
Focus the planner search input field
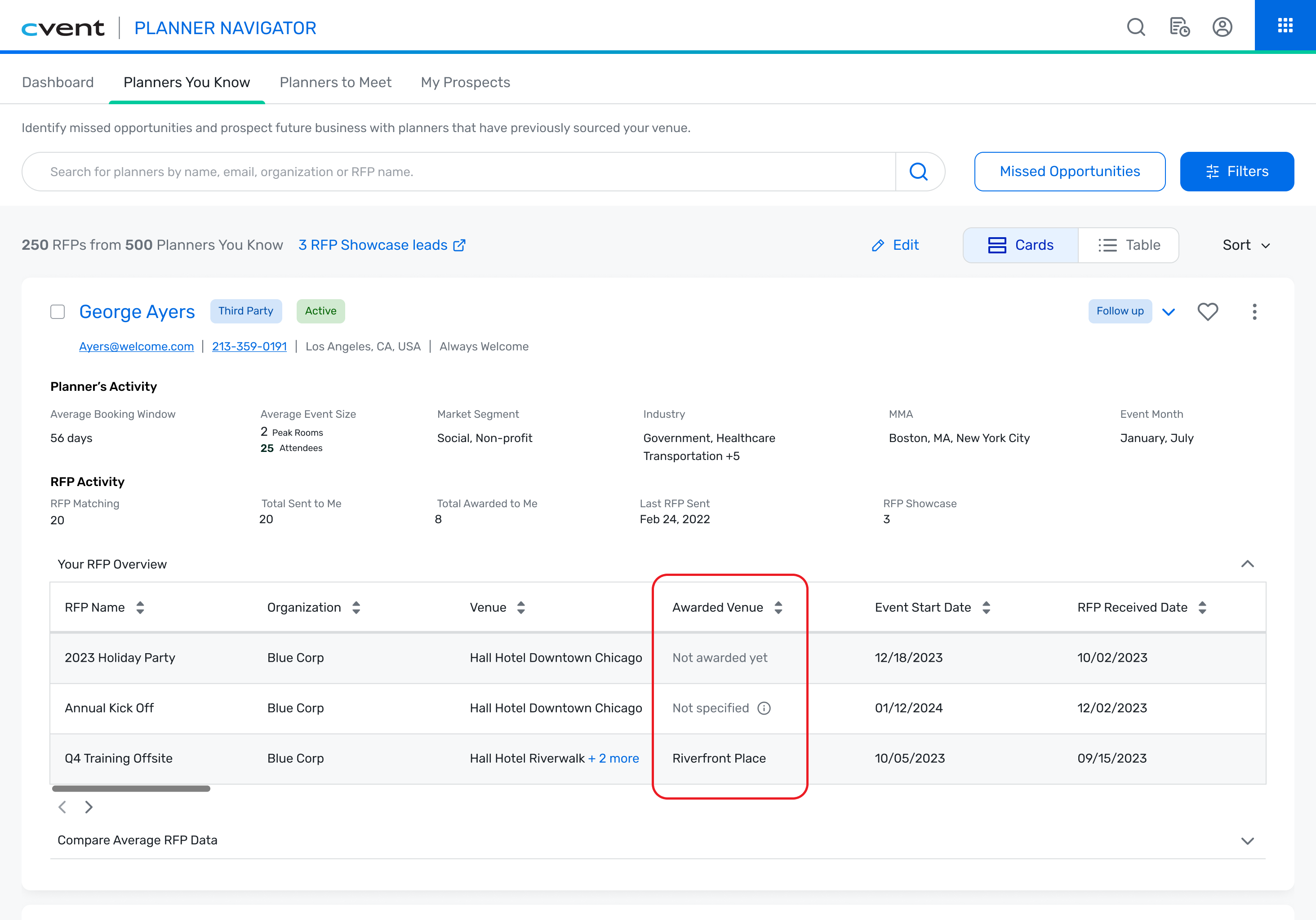pyautogui.click(x=458, y=171)
